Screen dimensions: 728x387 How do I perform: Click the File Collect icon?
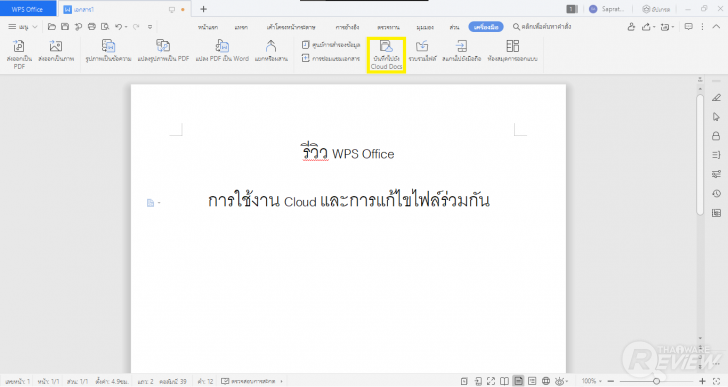click(422, 51)
